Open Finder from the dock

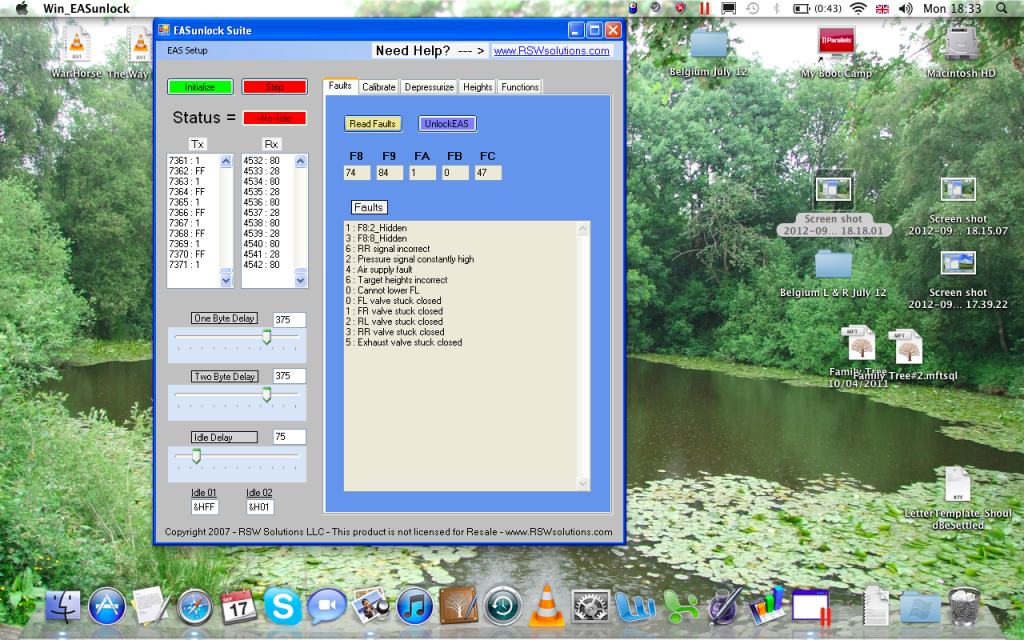pos(63,606)
